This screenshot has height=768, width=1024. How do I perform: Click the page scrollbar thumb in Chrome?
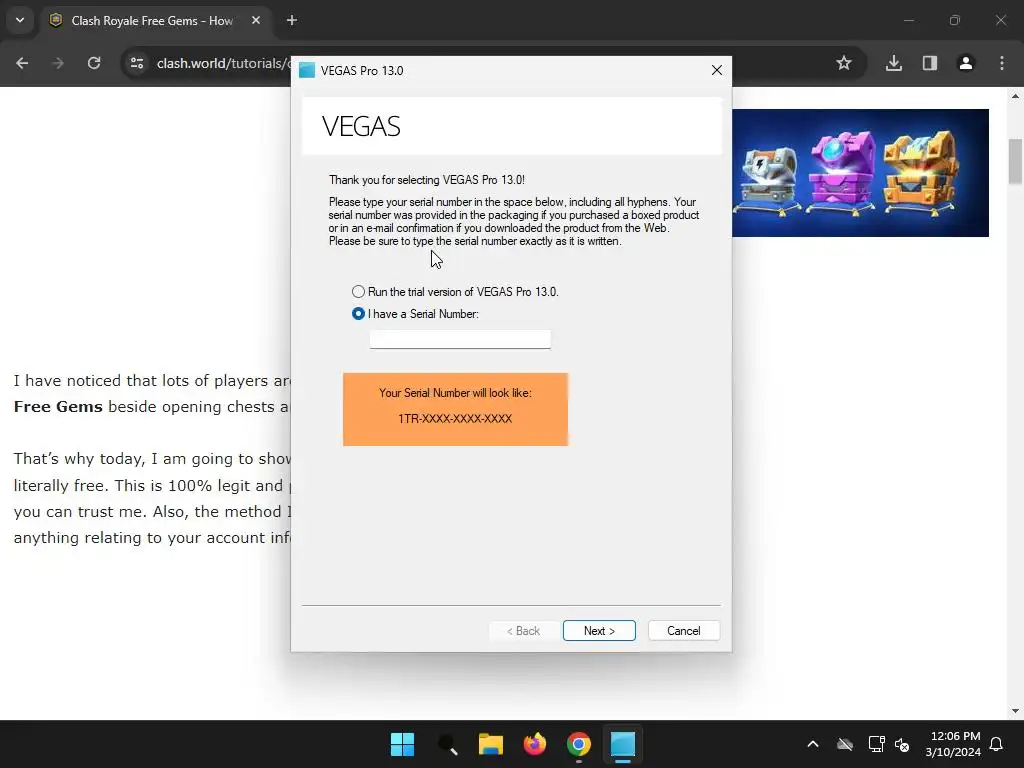1015,161
